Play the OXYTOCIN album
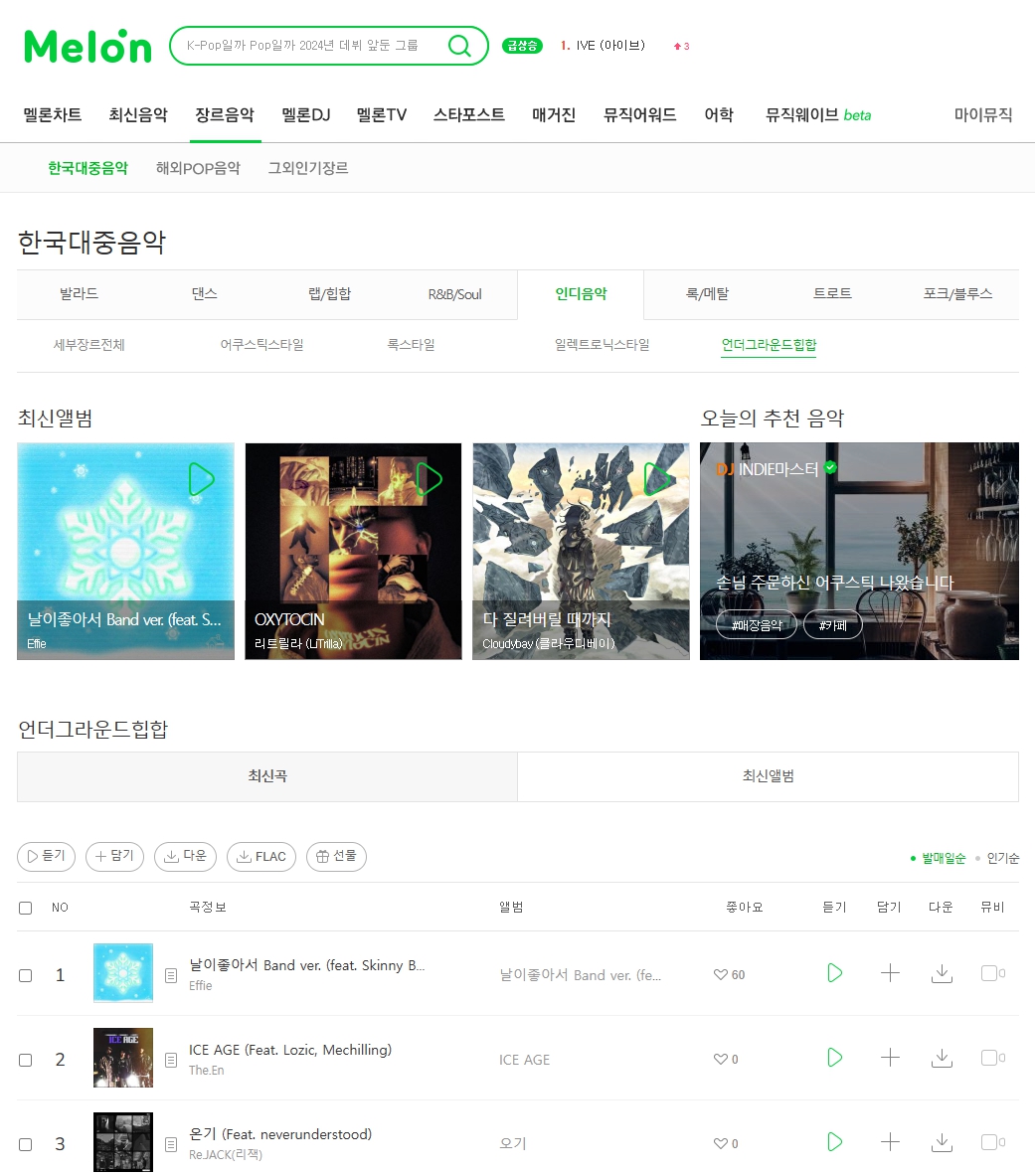 click(429, 479)
